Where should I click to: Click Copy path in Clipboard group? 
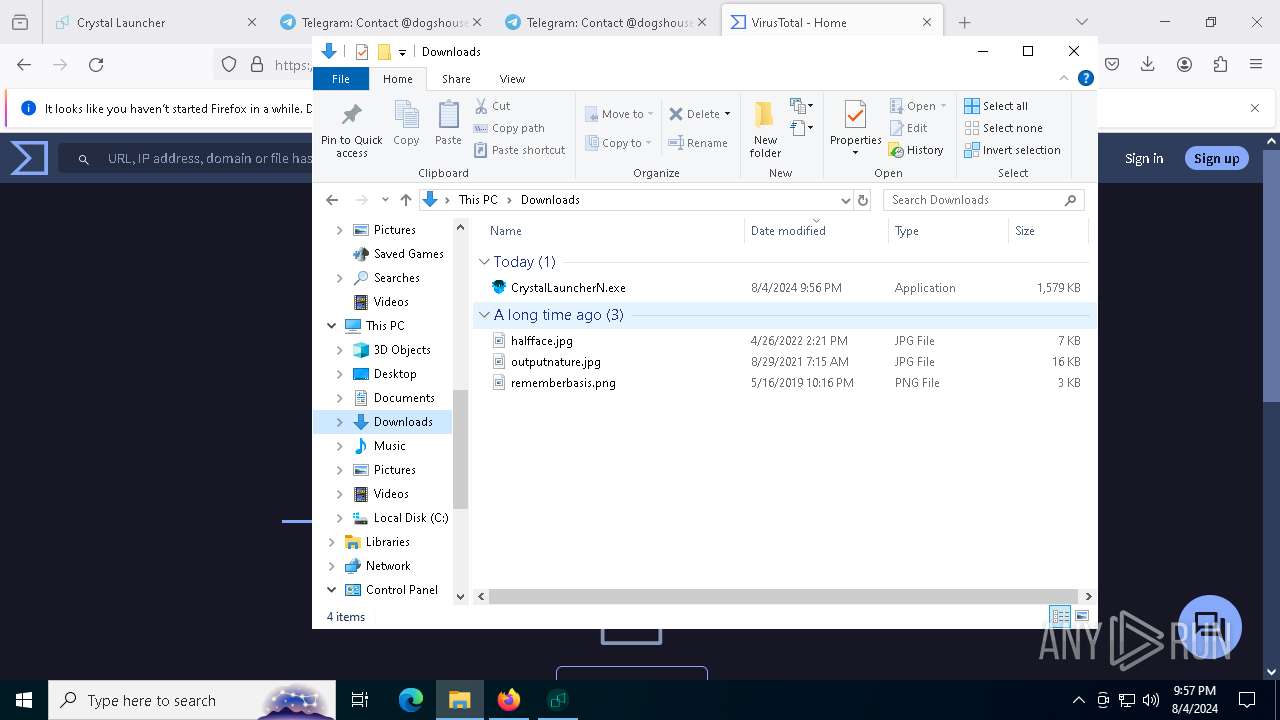509,128
